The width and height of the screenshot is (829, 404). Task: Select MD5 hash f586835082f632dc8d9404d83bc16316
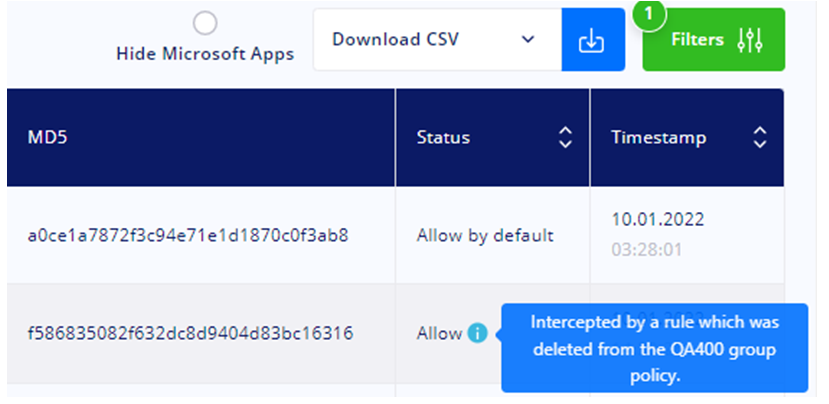click(x=190, y=334)
